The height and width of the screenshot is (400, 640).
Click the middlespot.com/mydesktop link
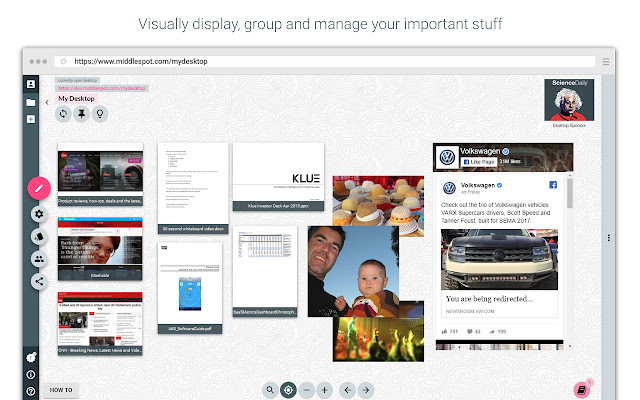click(101, 88)
